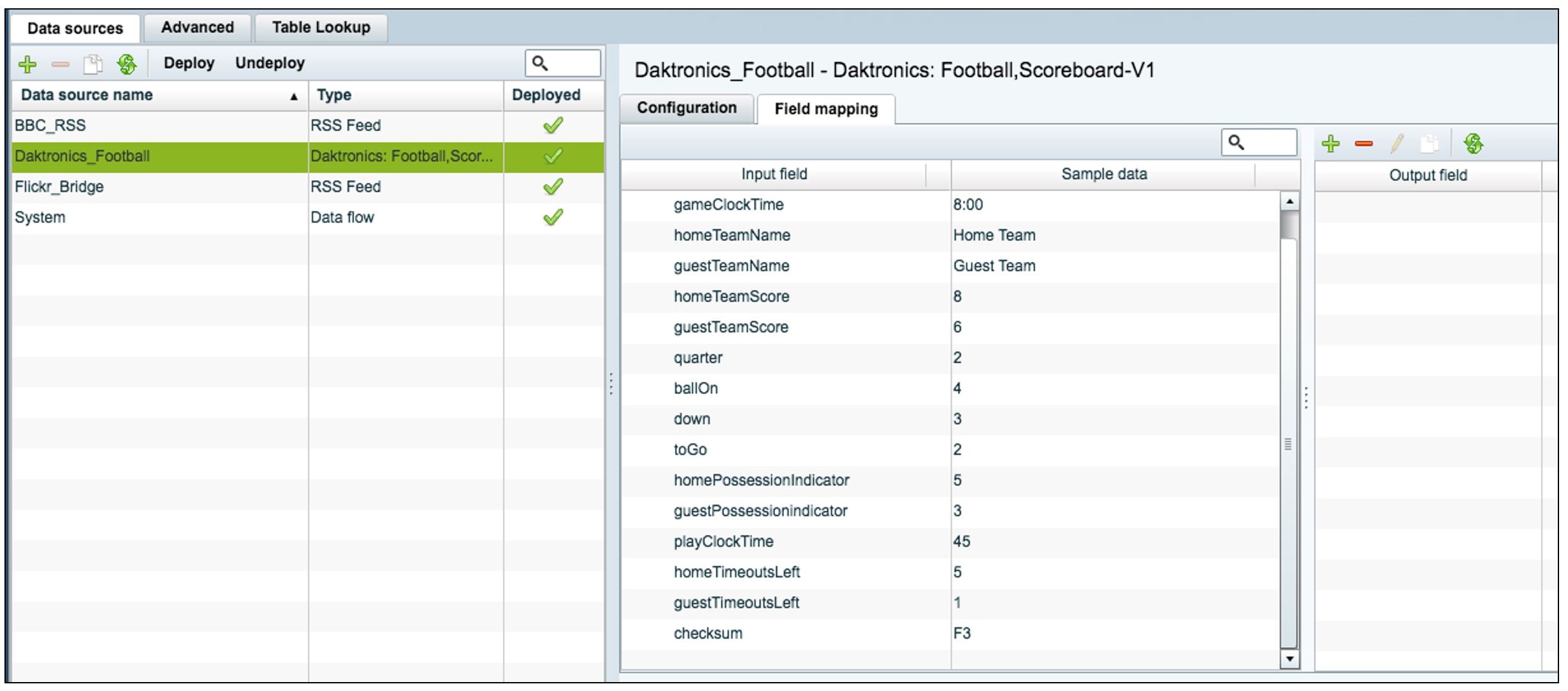Click the edit output field pencil icon

pos(1397,143)
